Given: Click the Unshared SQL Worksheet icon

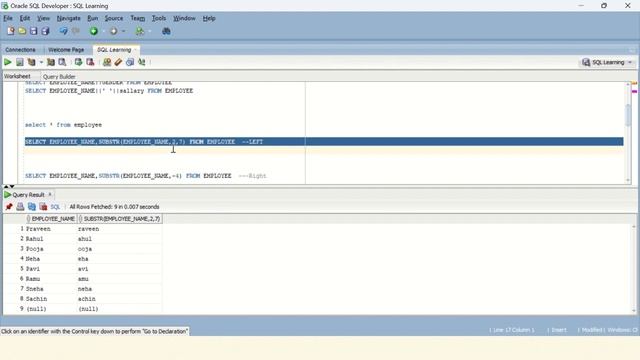Looking at the screenshot, I should click(107, 62).
